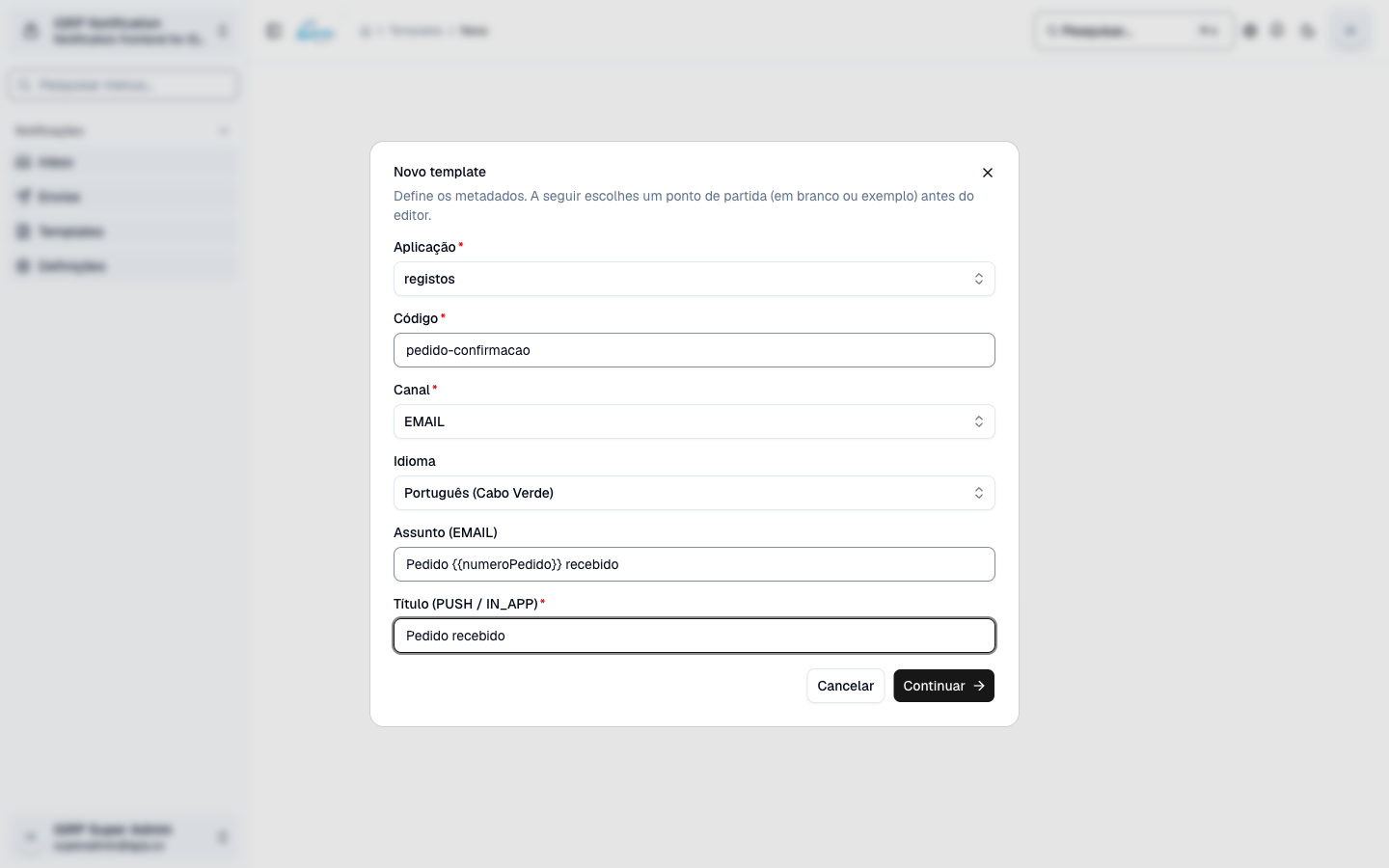Focus the Título (PUSH / IN_APP) field
Image resolution: width=1389 pixels, height=868 pixels.
(x=694, y=636)
